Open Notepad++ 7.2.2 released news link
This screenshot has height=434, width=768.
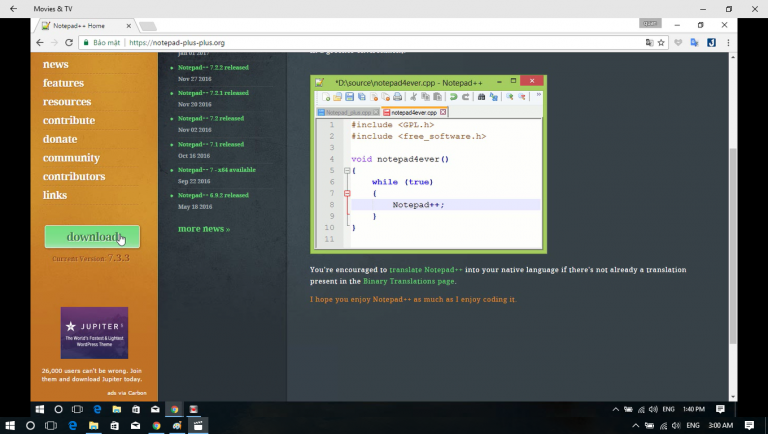[x=213, y=68]
